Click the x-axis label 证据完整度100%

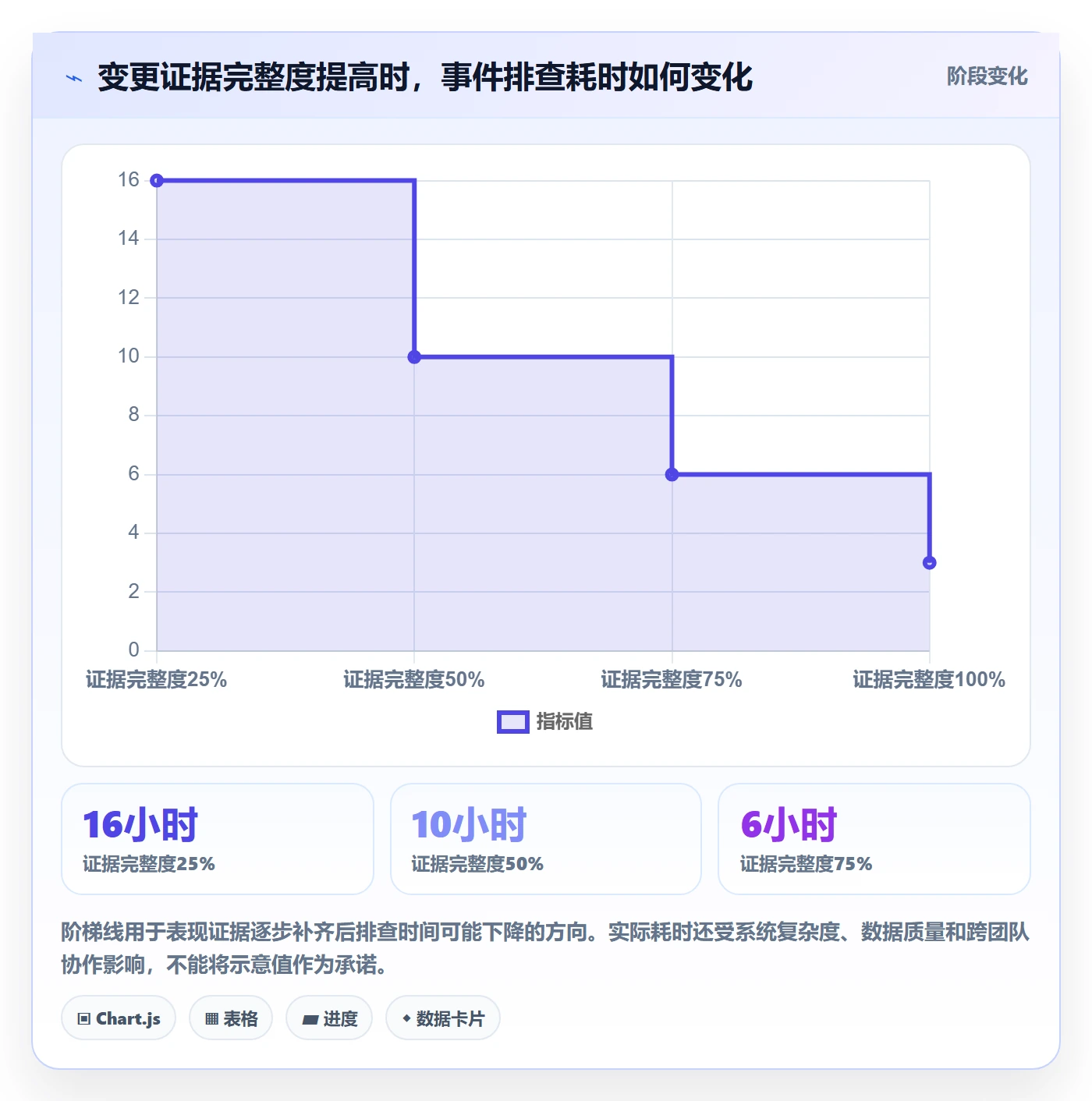(929, 680)
